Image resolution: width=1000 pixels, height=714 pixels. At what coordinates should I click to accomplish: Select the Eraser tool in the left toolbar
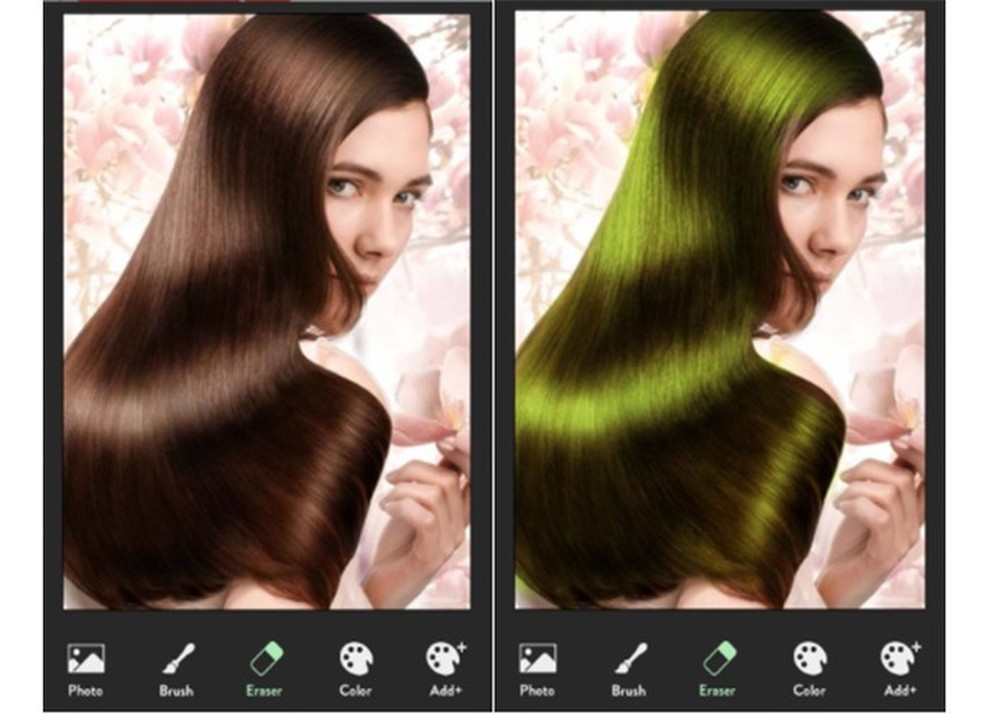[x=263, y=660]
